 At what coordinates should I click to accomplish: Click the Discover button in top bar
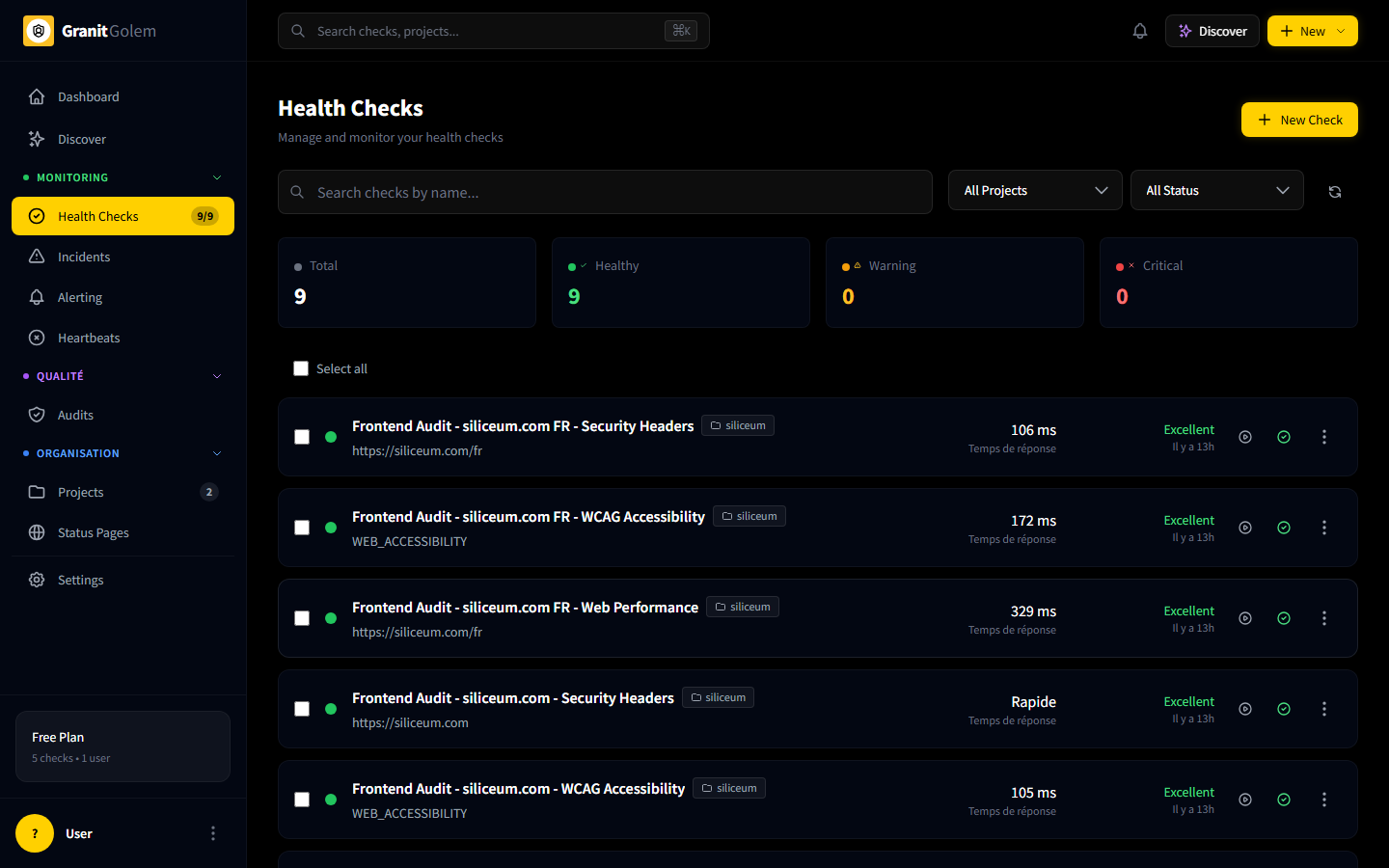click(1212, 31)
